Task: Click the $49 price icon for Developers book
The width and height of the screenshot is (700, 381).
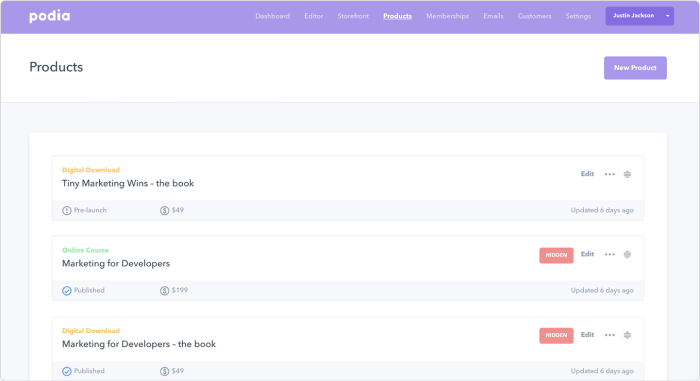Action: tap(164, 371)
